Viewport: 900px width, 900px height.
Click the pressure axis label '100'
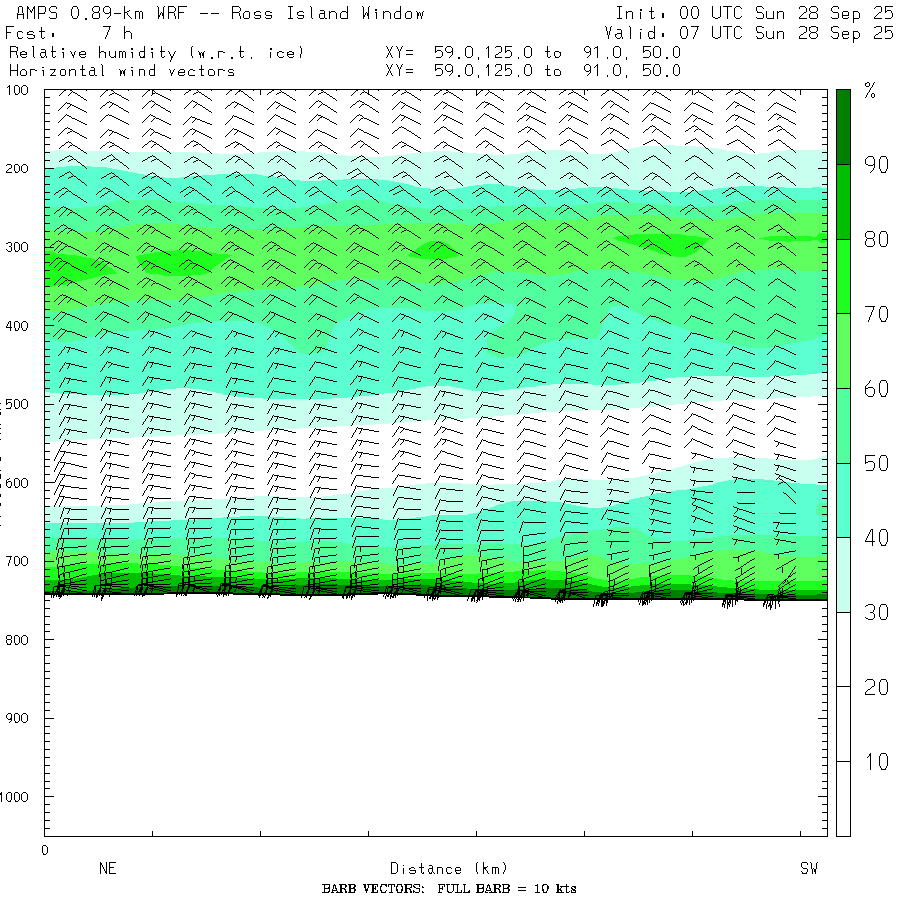17,90
